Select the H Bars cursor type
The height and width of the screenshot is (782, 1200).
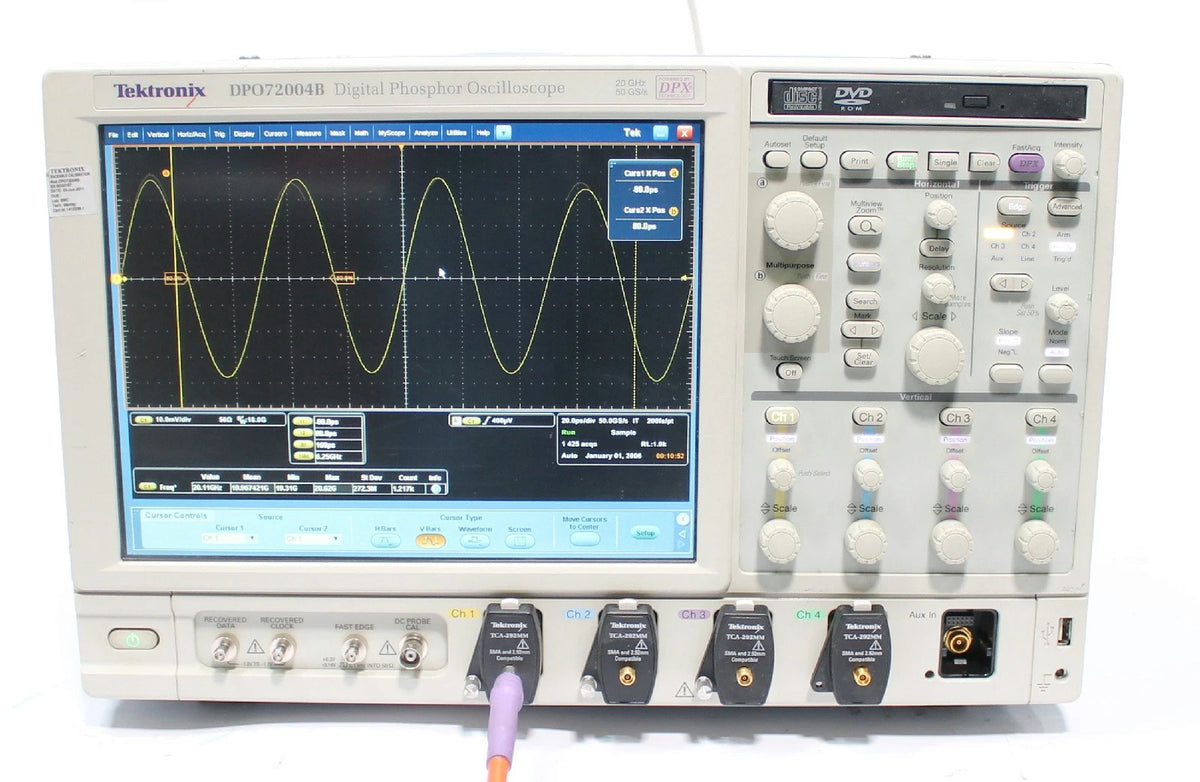coord(386,540)
